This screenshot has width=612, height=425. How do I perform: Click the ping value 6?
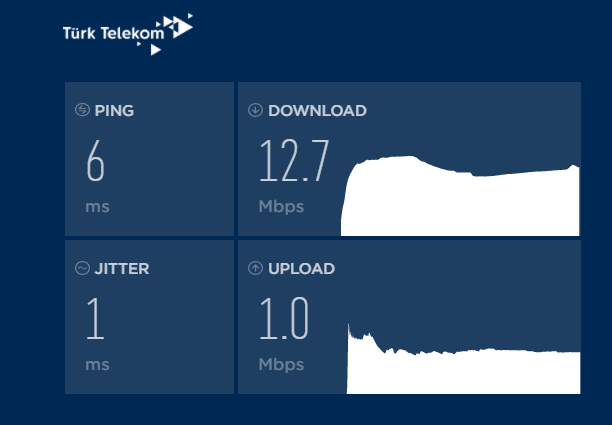(x=96, y=160)
